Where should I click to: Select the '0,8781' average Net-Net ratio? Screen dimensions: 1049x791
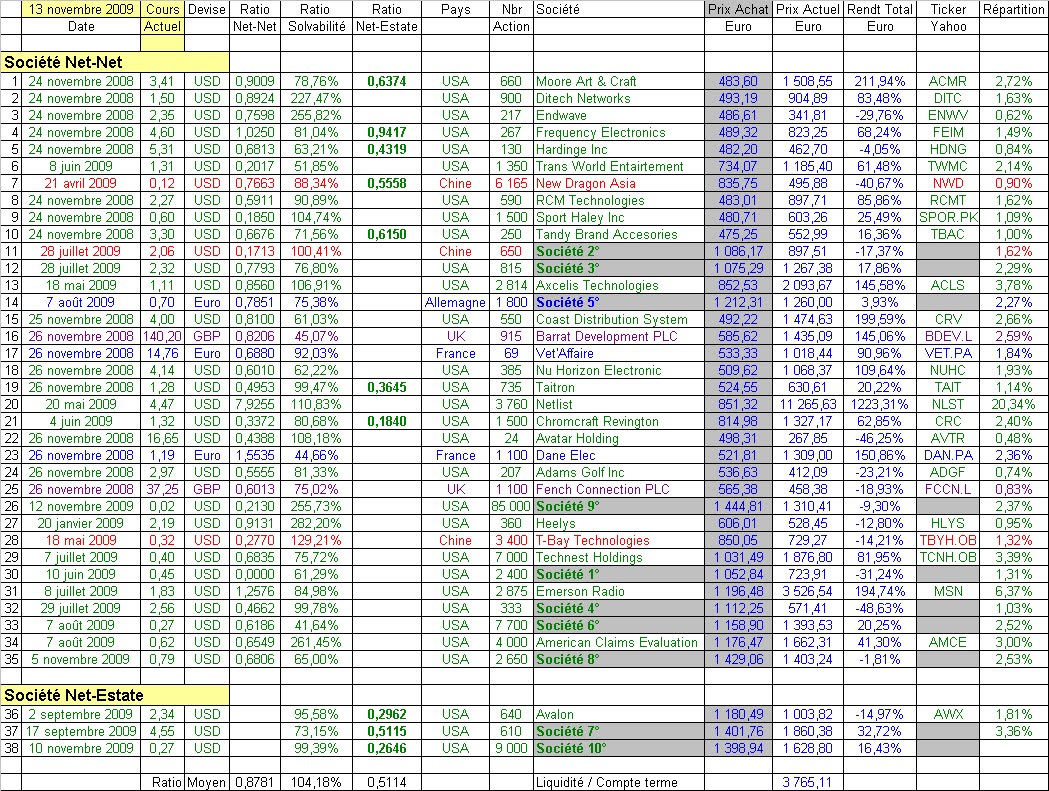pyautogui.click(x=254, y=782)
